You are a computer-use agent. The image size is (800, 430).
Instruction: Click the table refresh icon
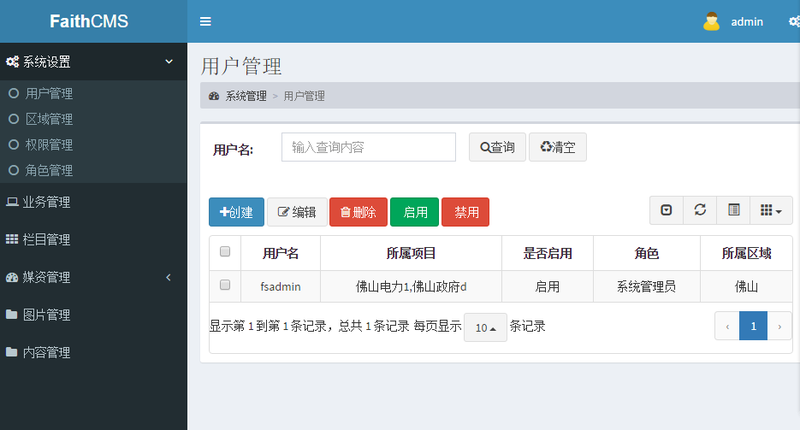(x=700, y=210)
